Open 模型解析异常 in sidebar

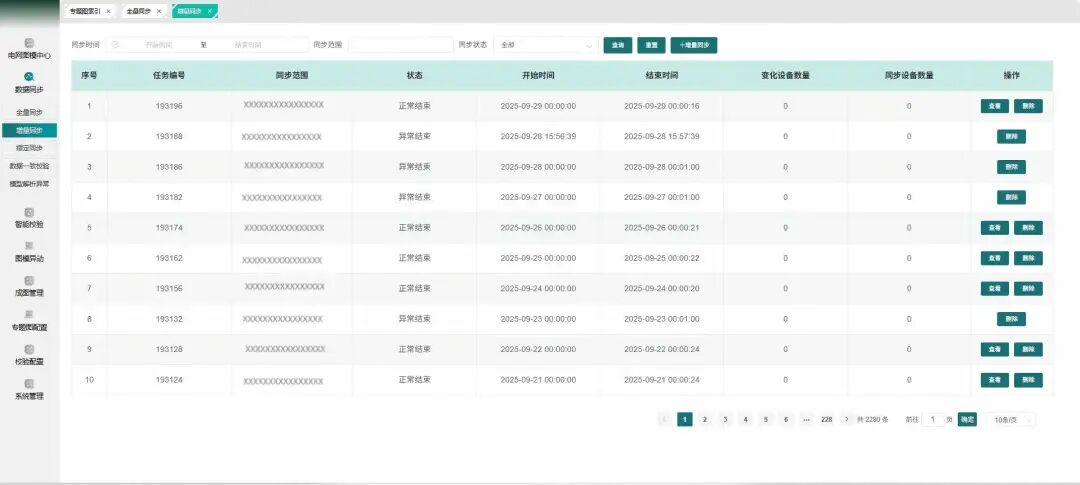pyautogui.click(x=29, y=184)
